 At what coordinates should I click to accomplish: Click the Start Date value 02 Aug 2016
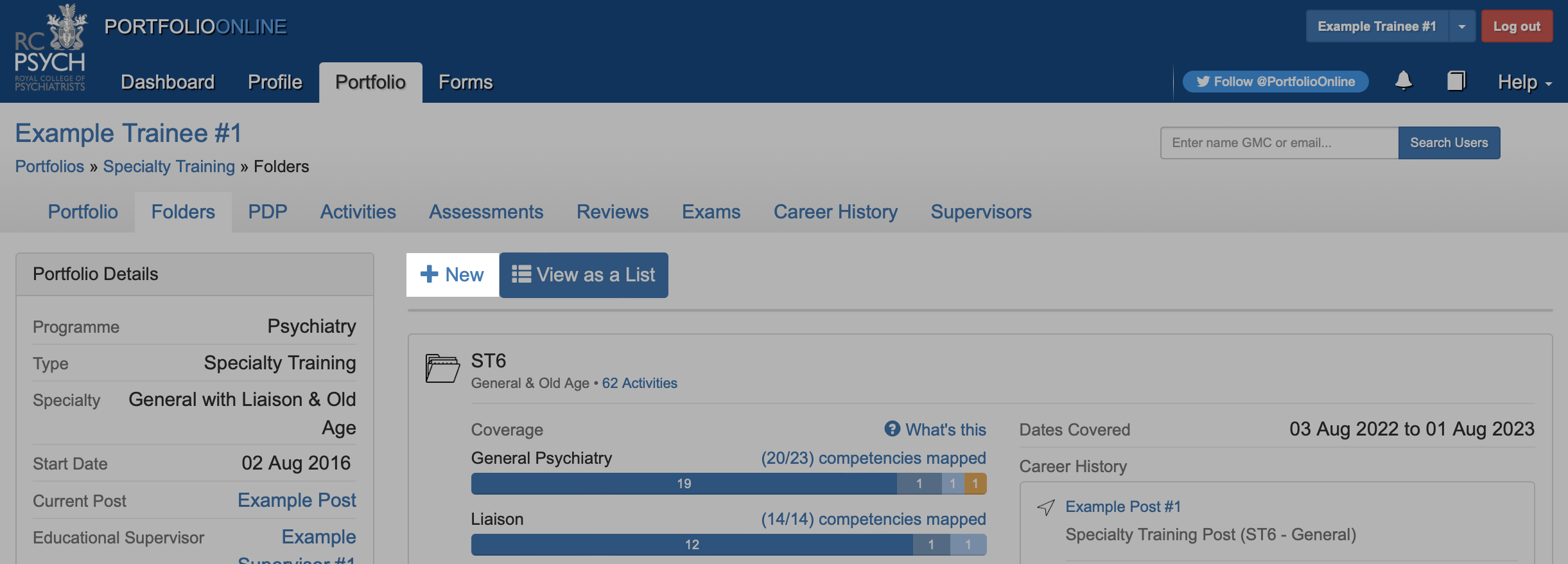[296, 463]
